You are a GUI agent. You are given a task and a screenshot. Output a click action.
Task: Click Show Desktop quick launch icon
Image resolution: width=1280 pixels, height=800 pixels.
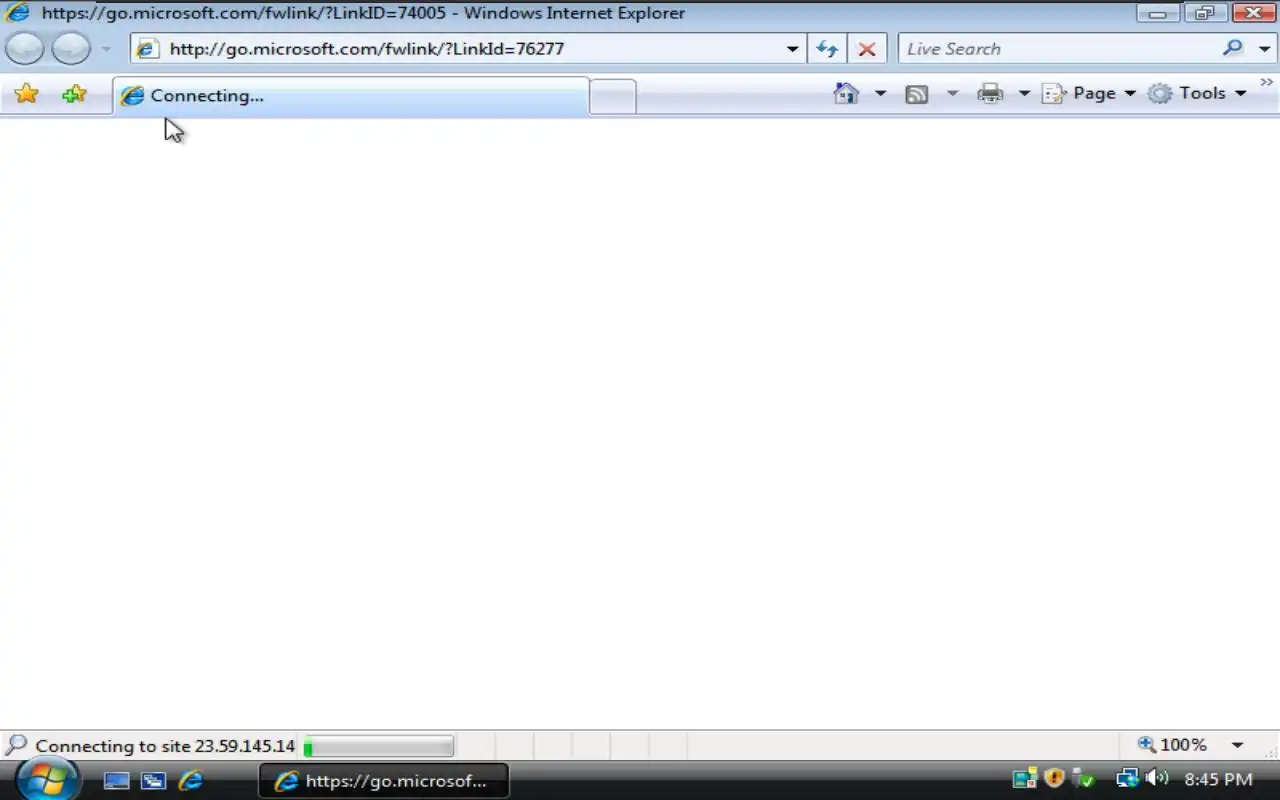pyautogui.click(x=116, y=781)
